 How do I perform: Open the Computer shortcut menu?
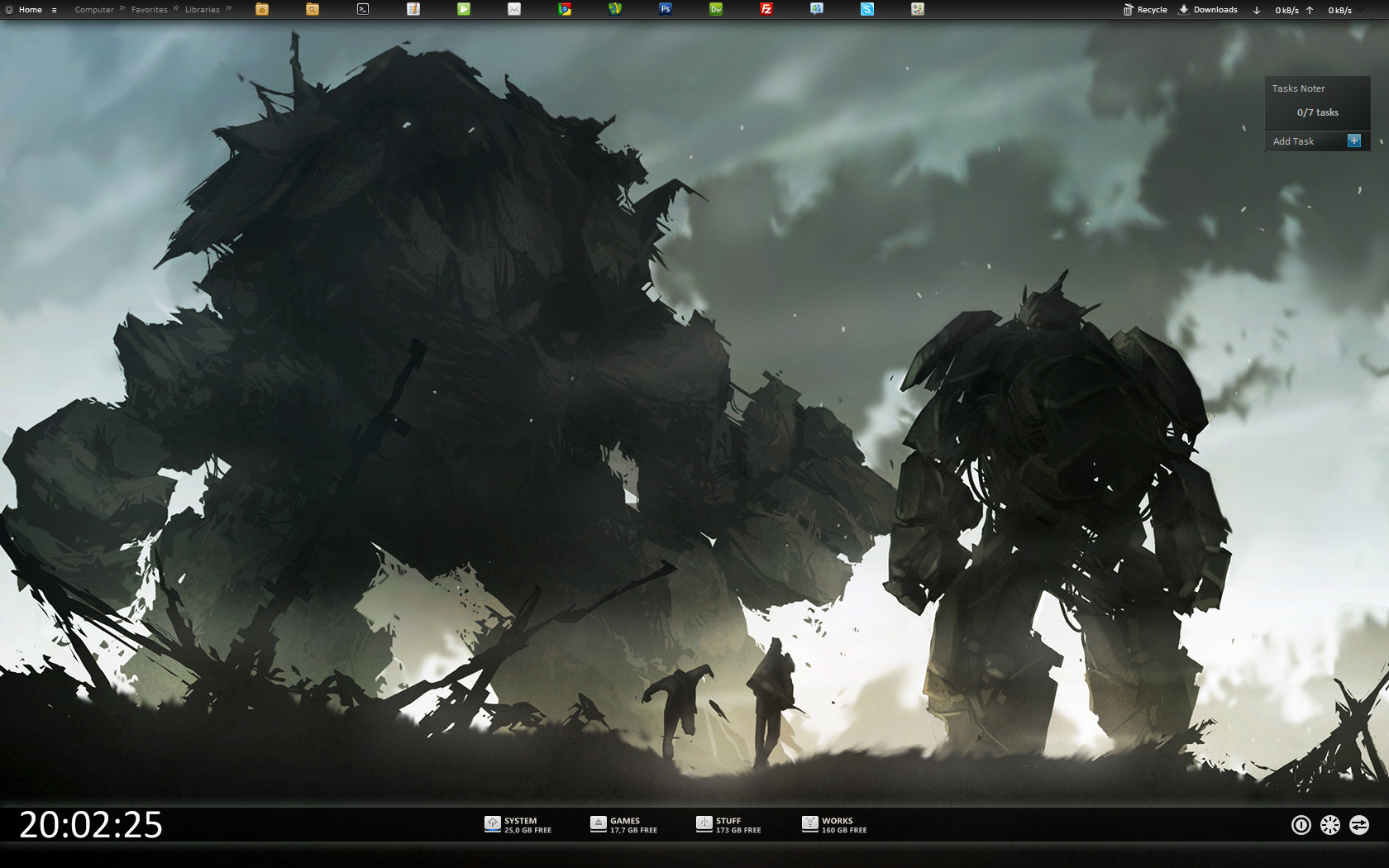pos(94,10)
